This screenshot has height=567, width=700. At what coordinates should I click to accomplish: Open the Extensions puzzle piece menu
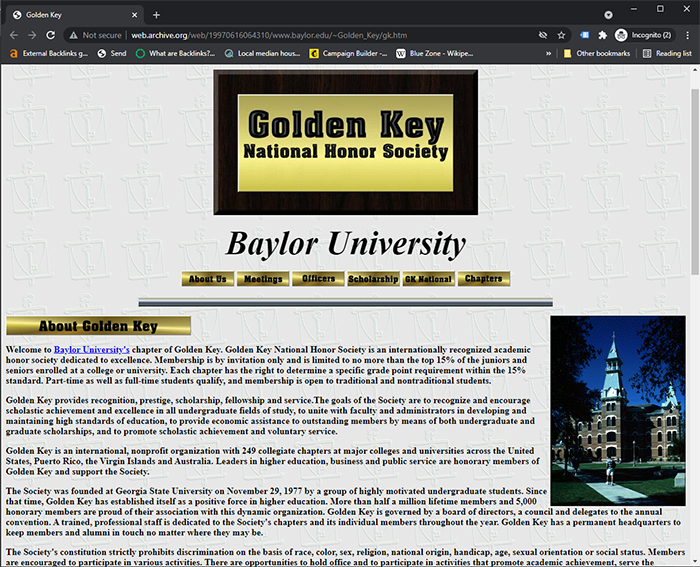tap(603, 35)
